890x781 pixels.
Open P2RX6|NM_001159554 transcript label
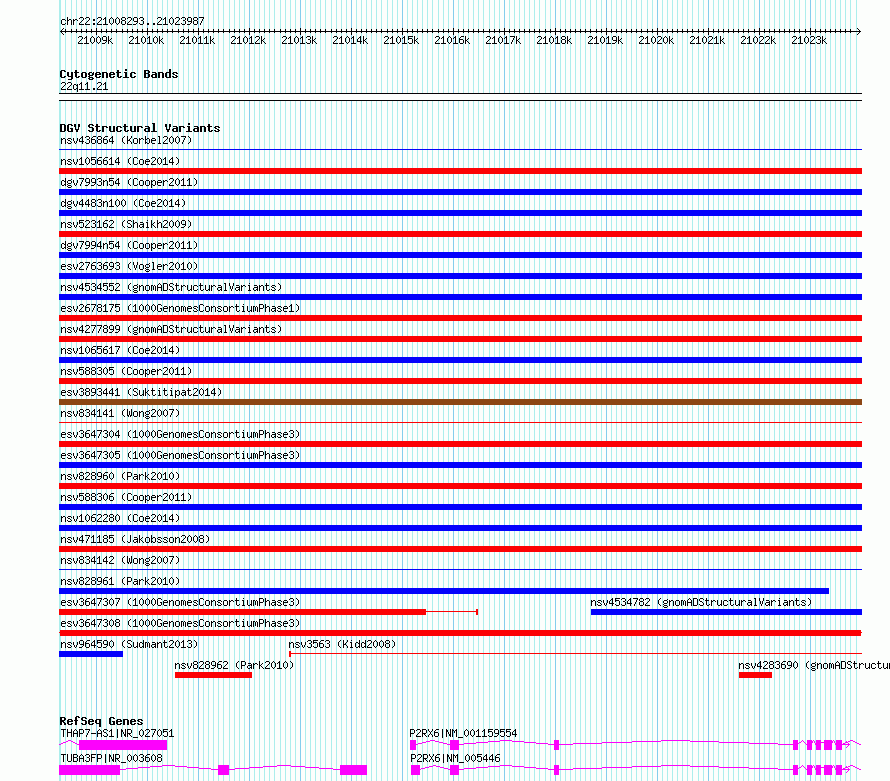(463, 733)
